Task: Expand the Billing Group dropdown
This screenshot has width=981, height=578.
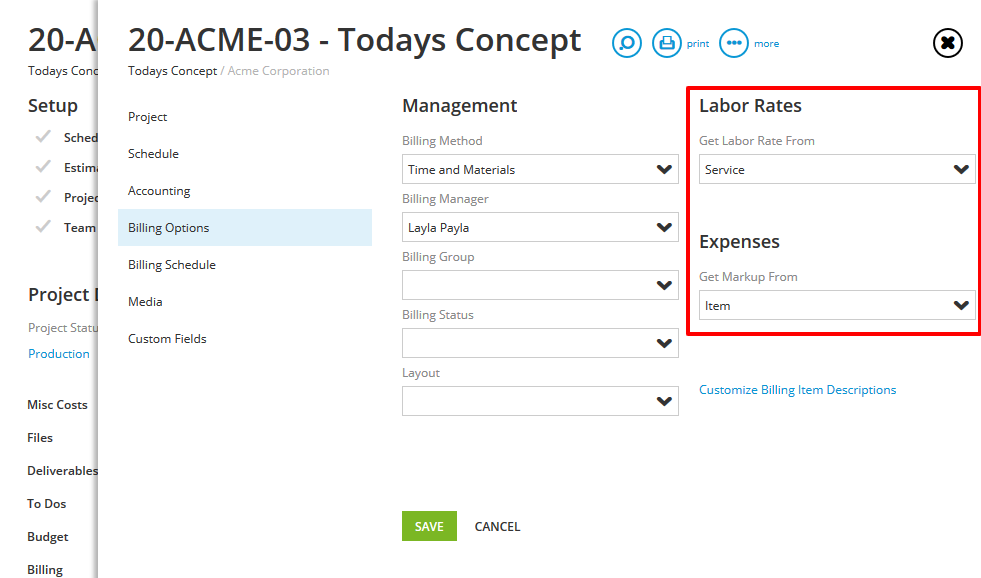Action: 540,285
